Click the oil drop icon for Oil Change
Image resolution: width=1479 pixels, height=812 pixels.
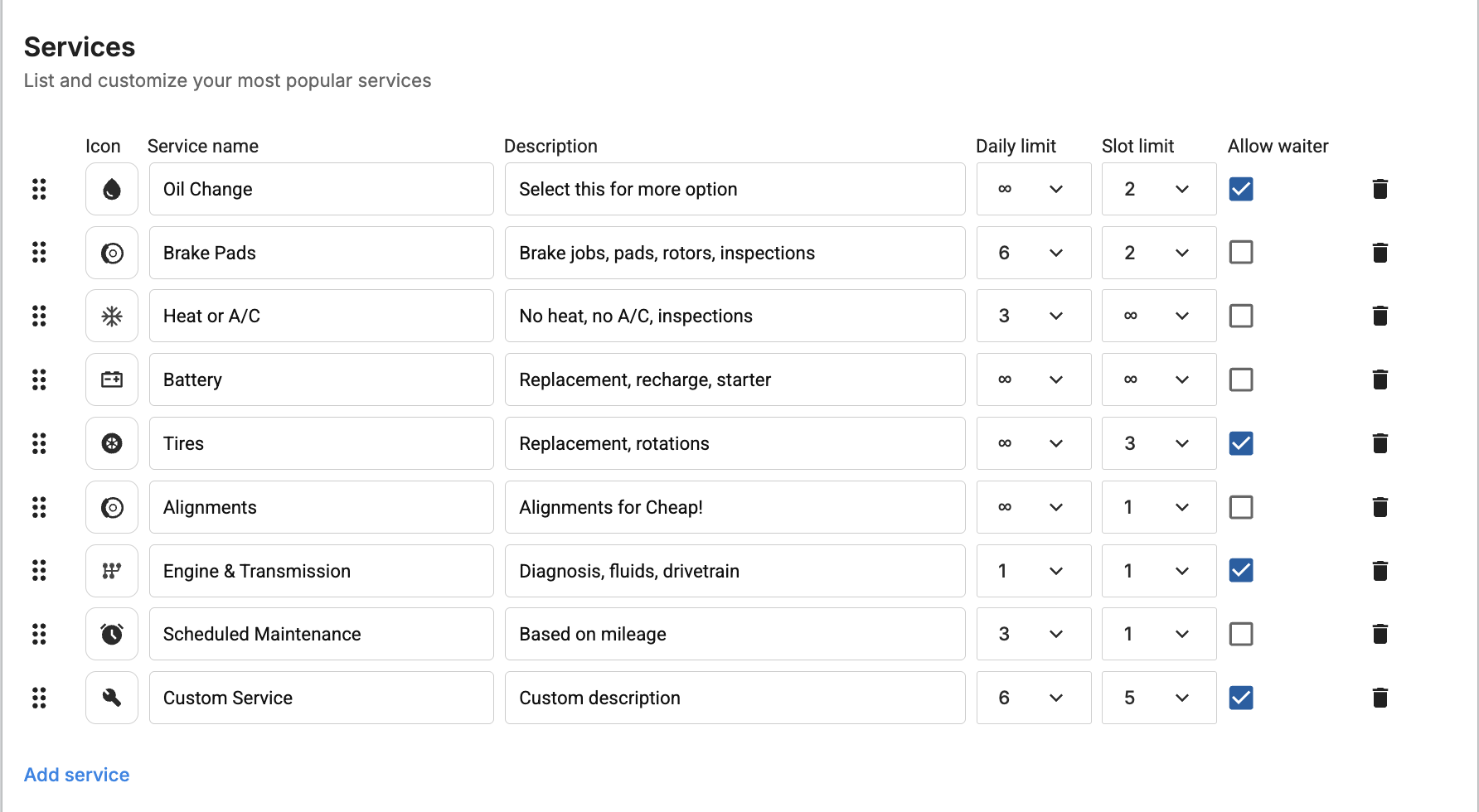[x=112, y=189]
